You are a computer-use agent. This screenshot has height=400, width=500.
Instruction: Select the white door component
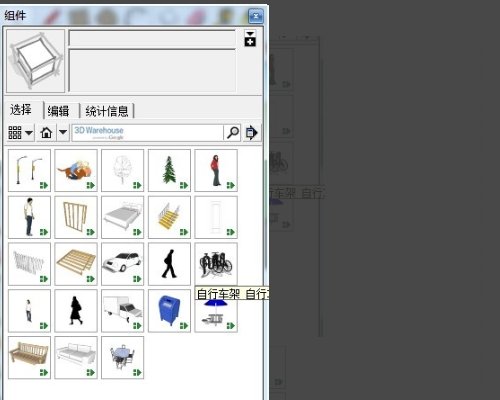[x=216, y=217]
